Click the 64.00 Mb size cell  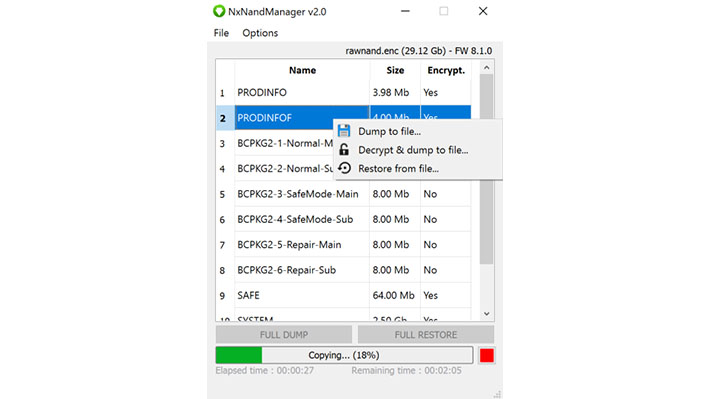[x=395, y=295]
